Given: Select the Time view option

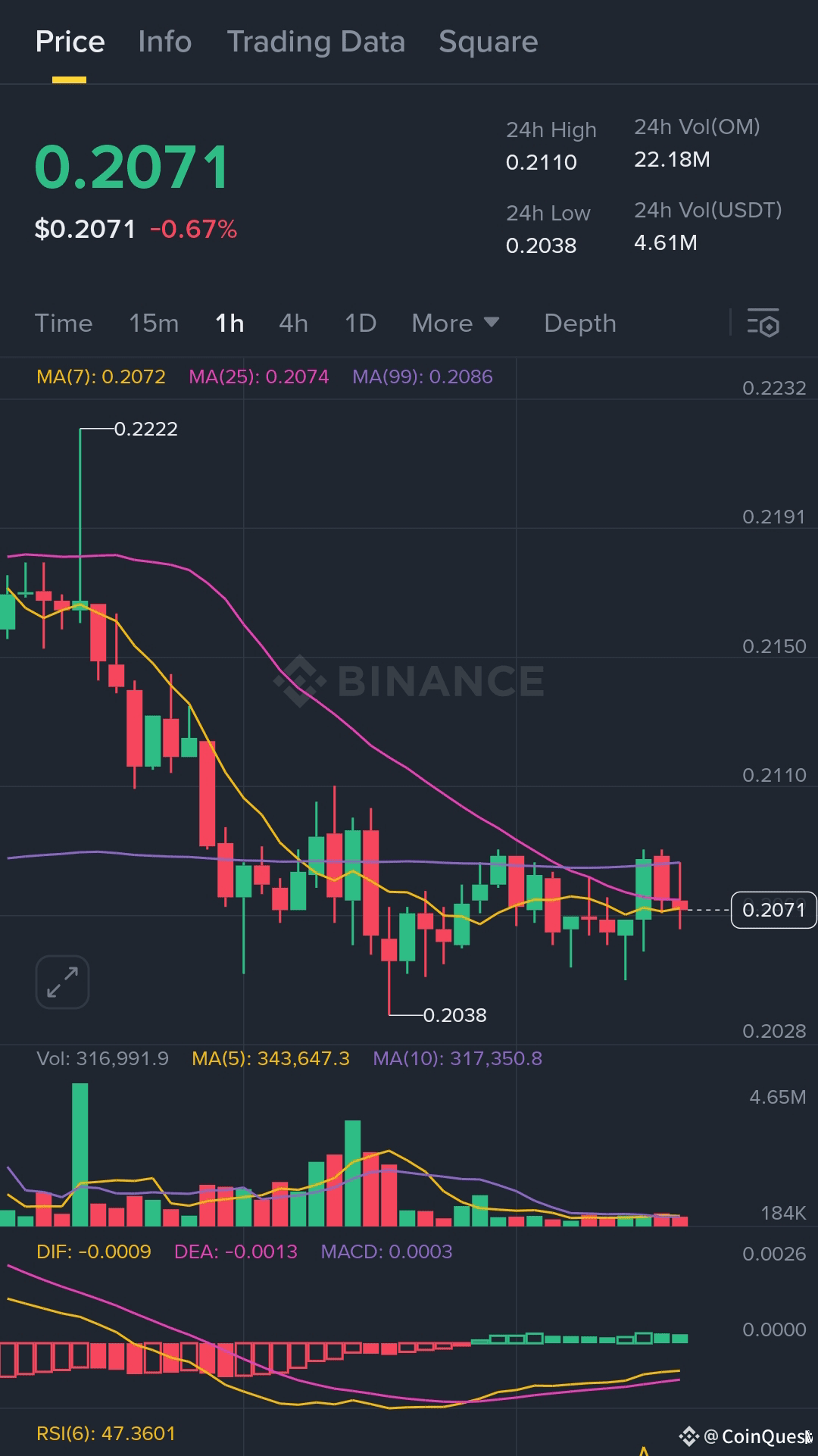Looking at the screenshot, I should click(64, 323).
